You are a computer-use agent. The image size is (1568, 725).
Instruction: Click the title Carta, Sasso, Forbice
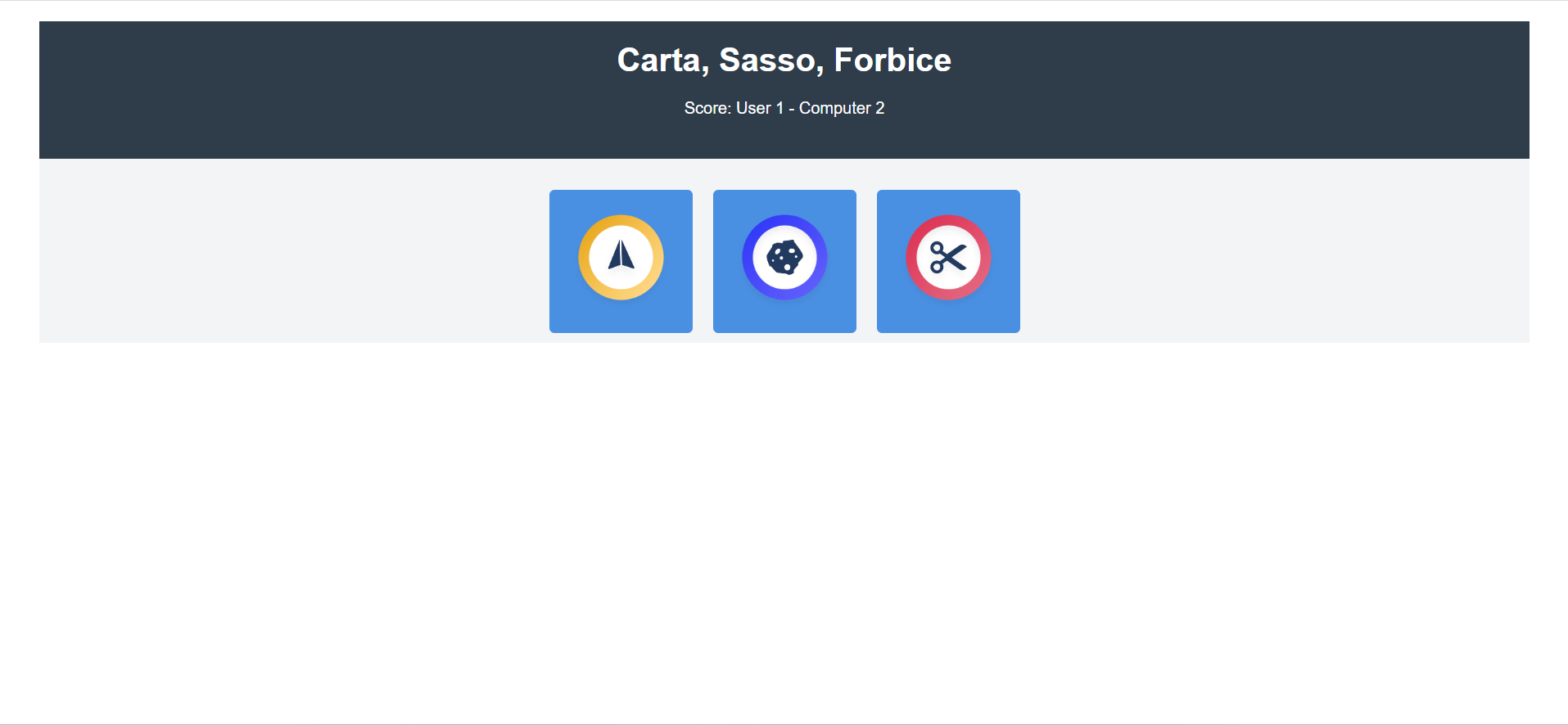click(x=784, y=60)
